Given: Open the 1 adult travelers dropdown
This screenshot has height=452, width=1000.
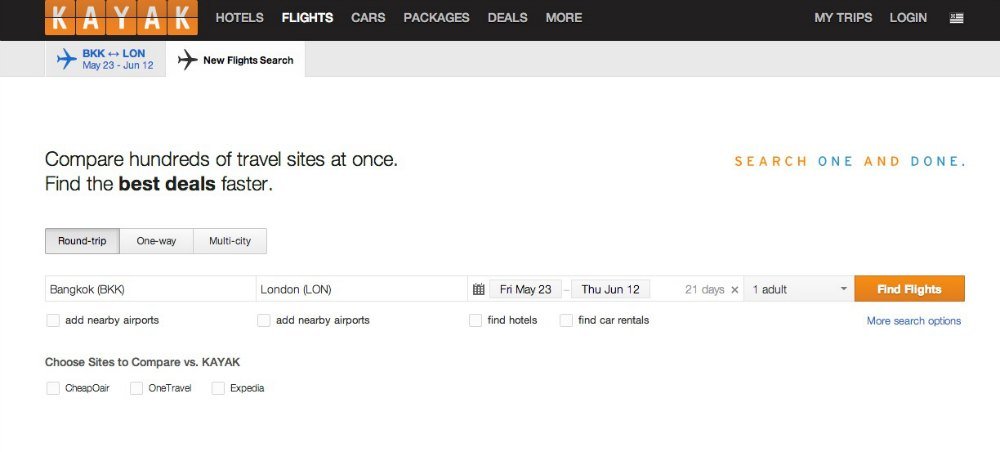Looking at the screenshot, I should tap(799, 289).
